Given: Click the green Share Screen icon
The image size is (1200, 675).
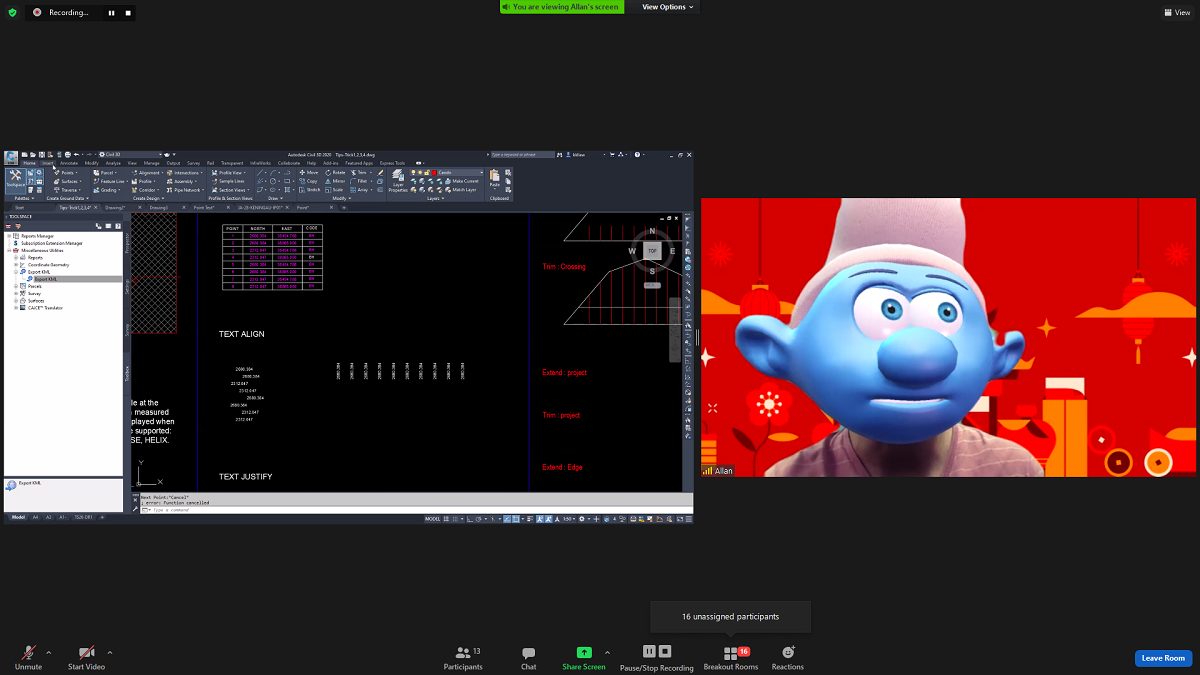Looking at the screenshot, I should (x=584, y=652).
